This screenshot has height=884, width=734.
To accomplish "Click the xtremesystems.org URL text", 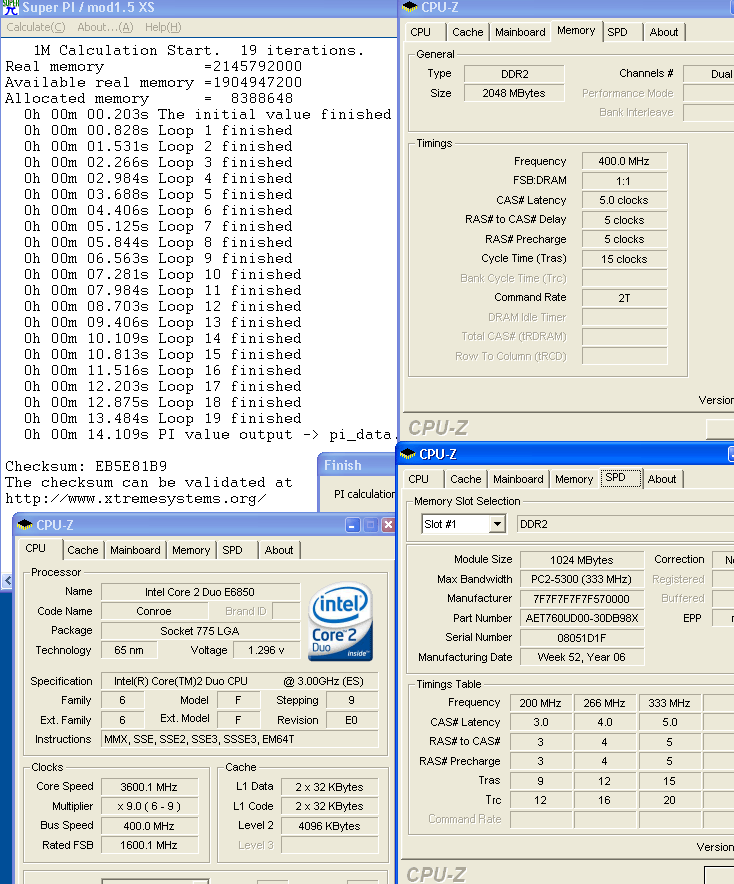I will pyautogui.click(x=136, y=498).
